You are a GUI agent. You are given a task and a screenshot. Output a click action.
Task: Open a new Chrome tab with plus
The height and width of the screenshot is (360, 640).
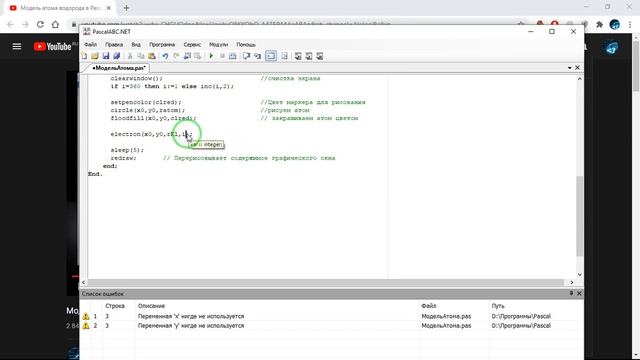pos(126,8)
